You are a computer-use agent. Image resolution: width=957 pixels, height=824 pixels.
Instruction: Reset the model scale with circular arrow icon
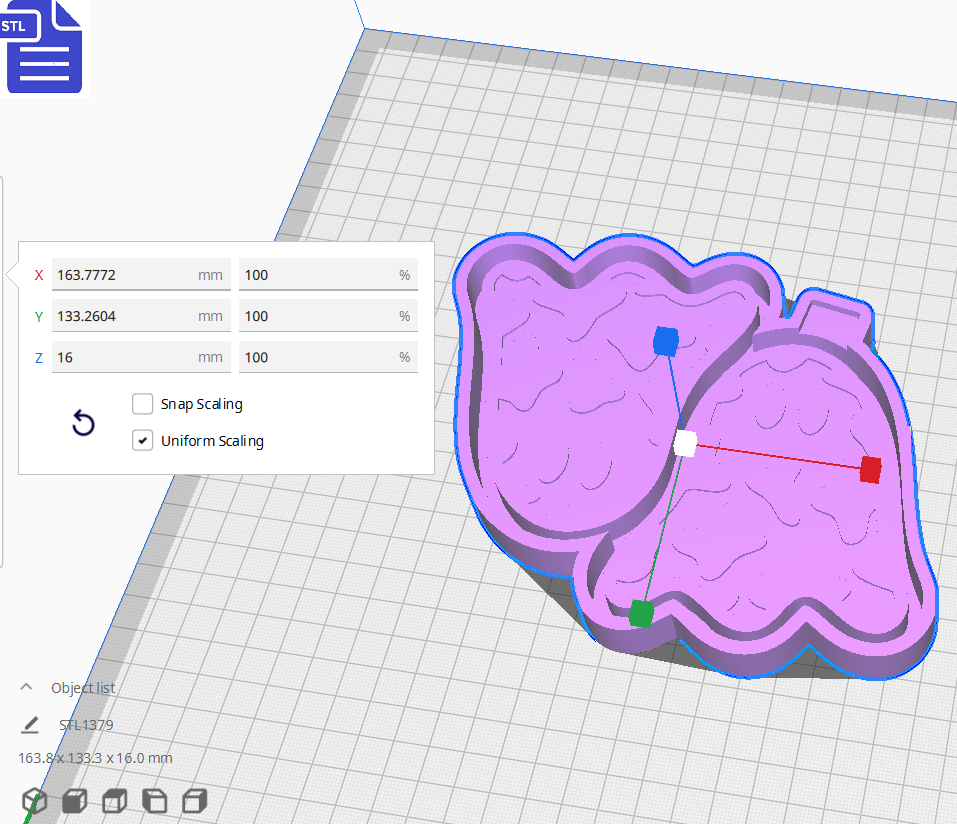(x=83, y=423)
